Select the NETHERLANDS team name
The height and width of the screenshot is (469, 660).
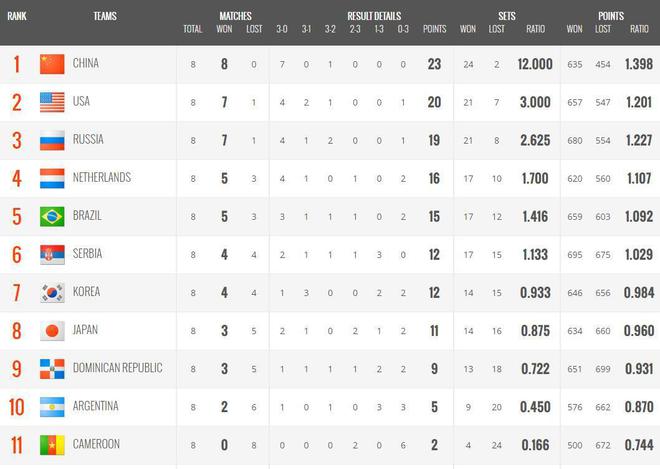click(102, 177)
